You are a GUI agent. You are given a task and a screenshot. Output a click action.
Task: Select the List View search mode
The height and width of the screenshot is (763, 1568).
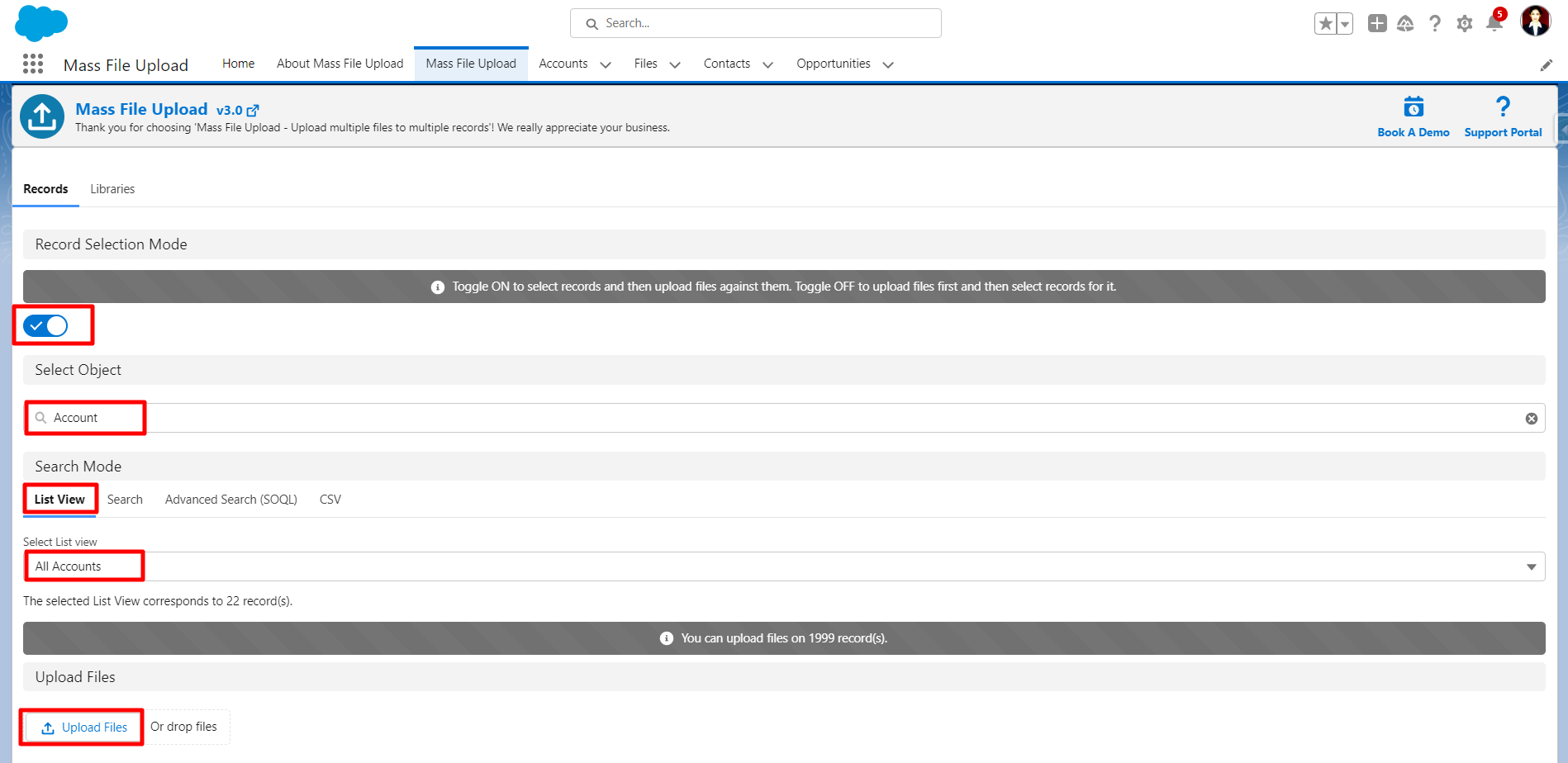59,500
